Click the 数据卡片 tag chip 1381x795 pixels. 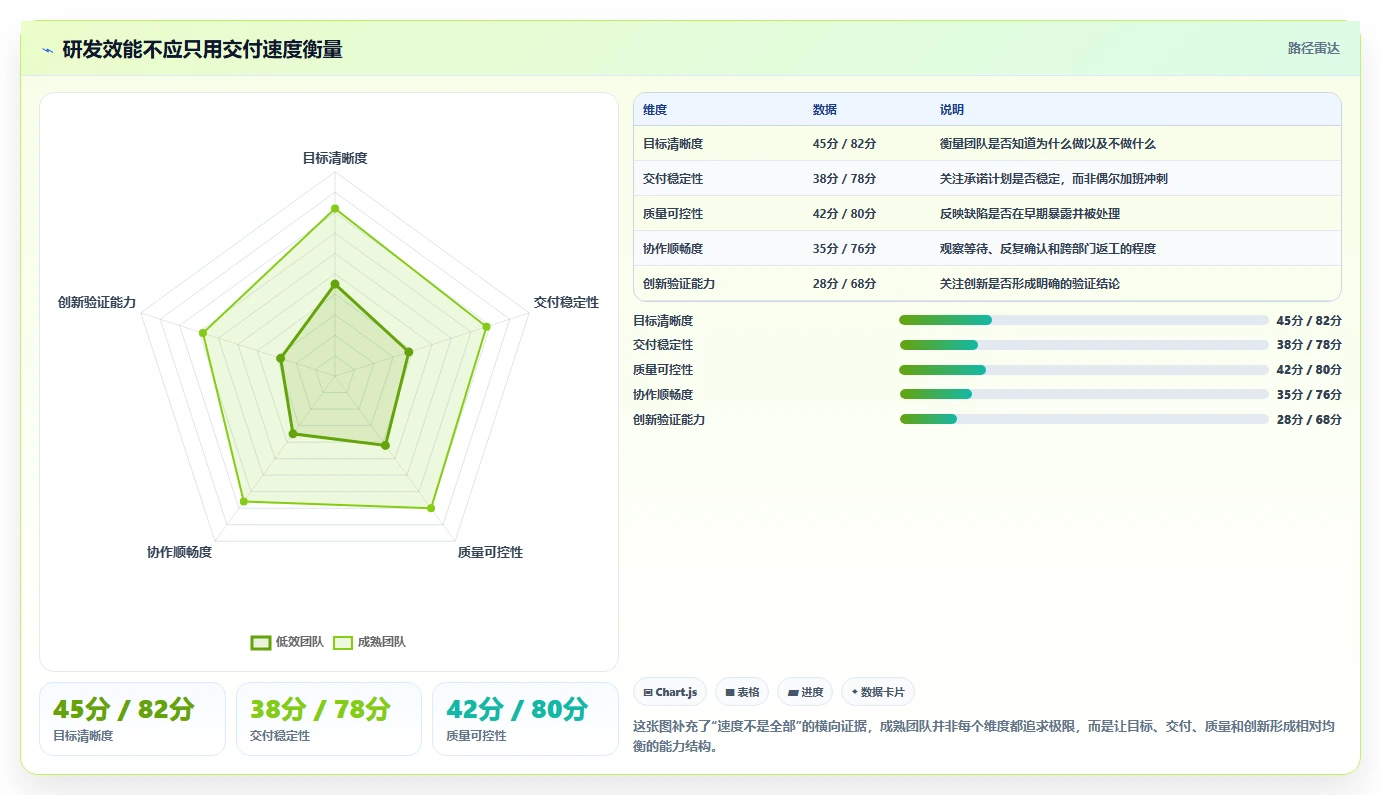877,692
